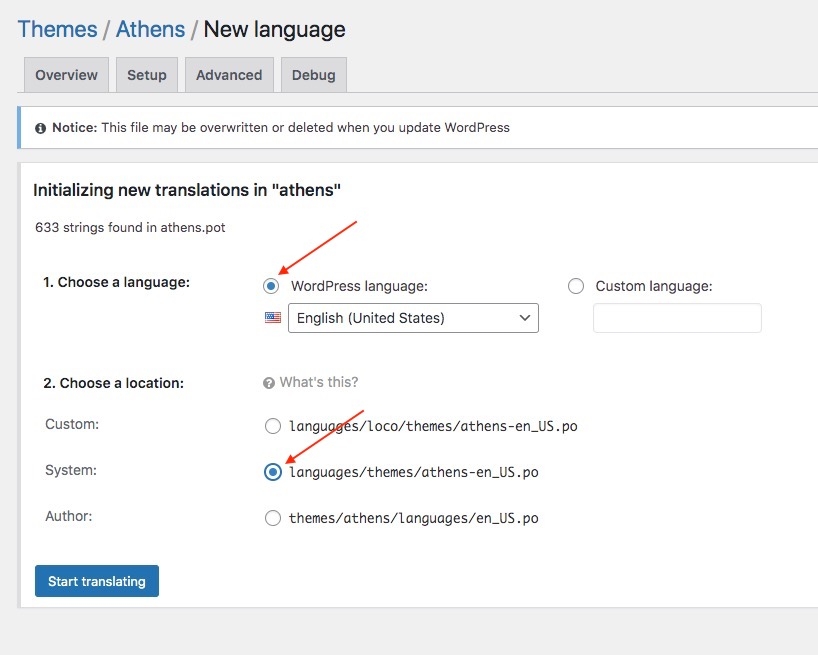Choose the Author location radio button

pos(273,518)
